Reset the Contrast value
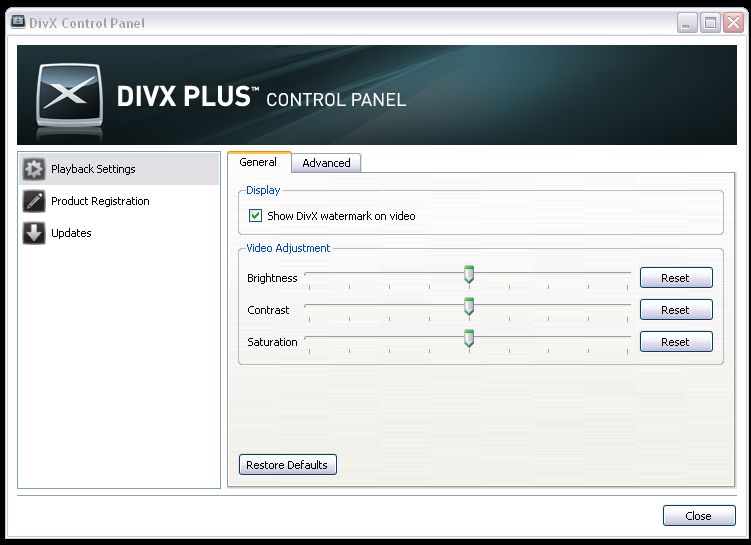Screen dimensions: 751x545 tap(676, 310)
